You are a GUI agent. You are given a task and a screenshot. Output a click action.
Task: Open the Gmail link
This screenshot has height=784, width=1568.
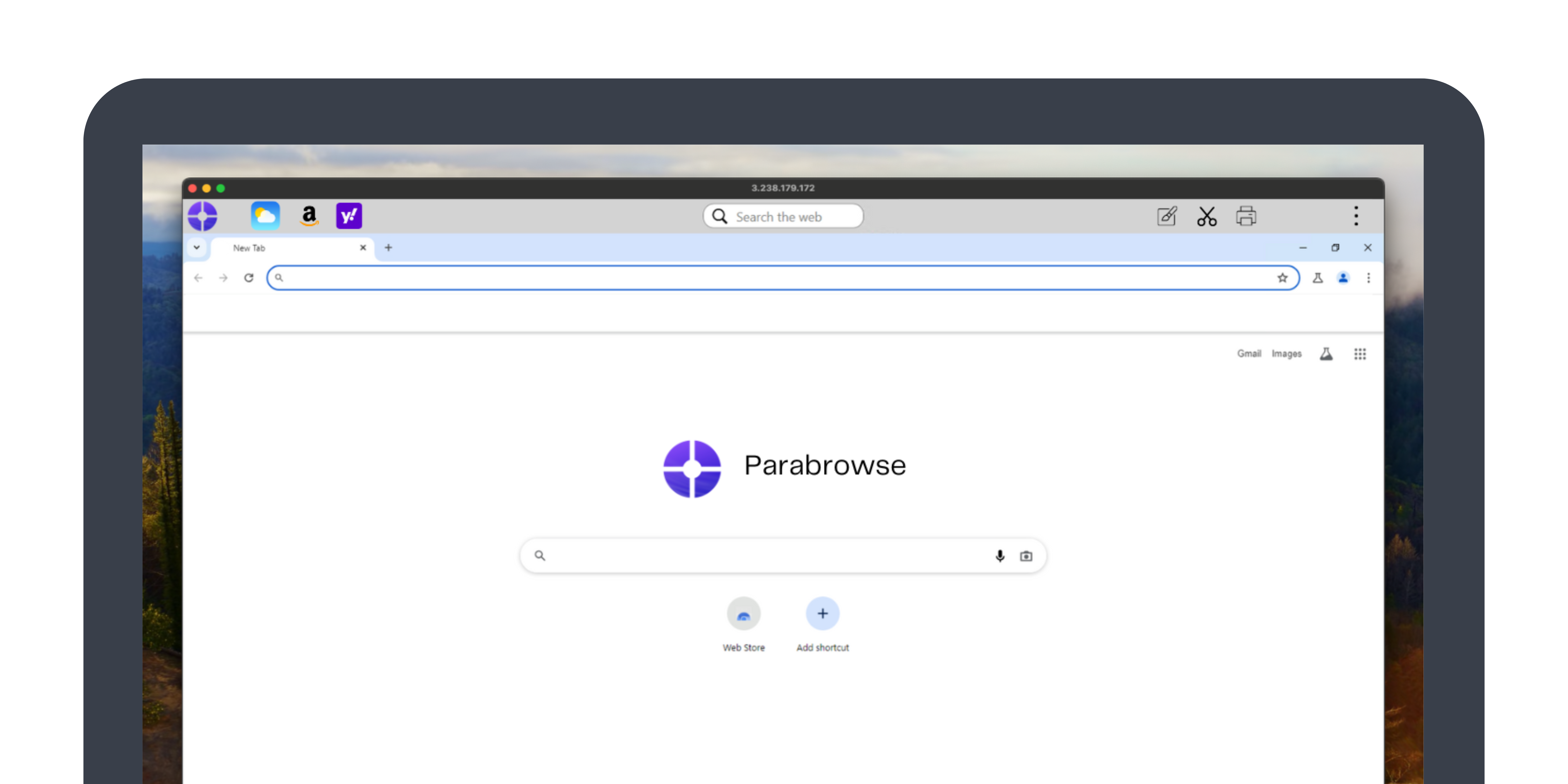pyautogui.click(x=1249, y=354)
